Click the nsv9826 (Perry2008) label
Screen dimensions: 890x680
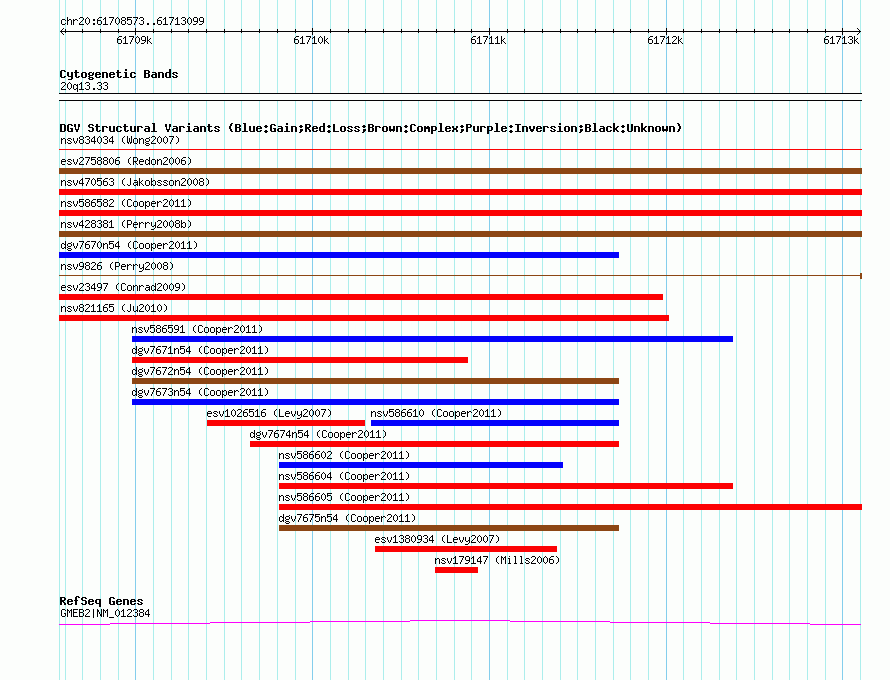click(x=117, y=266)
